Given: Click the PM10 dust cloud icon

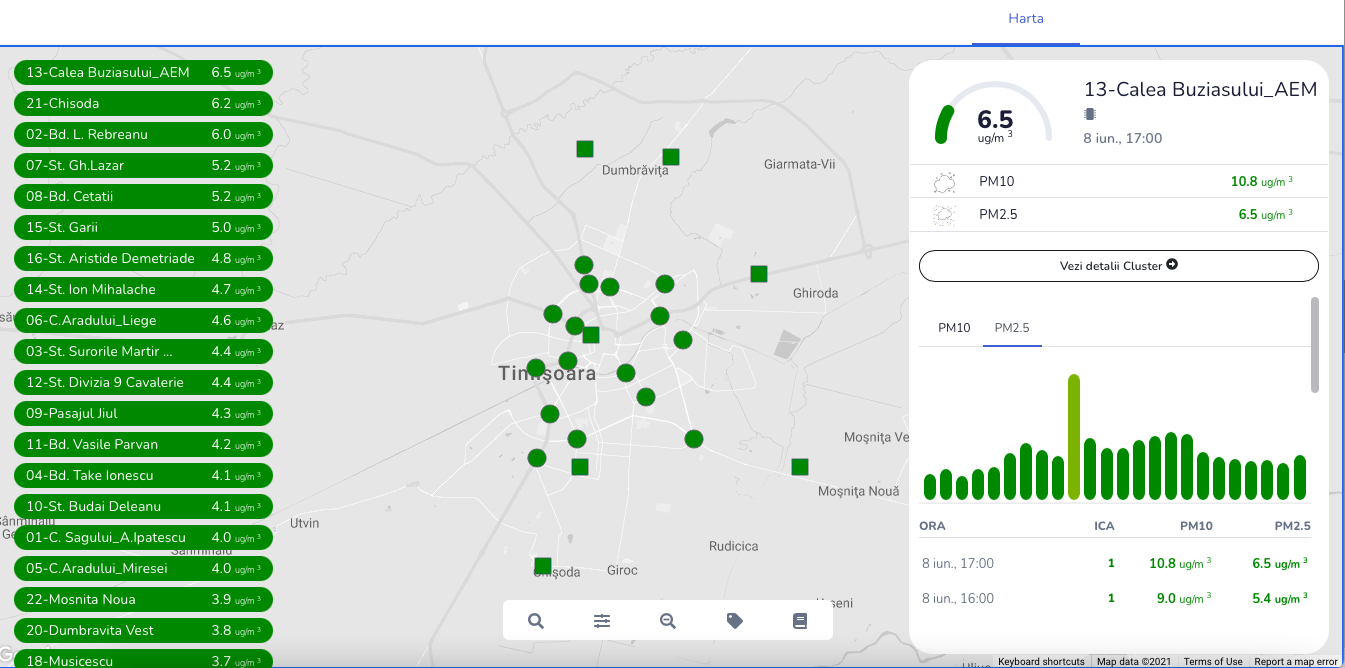Looking at the screenshot, I should (x=944, y=182).
